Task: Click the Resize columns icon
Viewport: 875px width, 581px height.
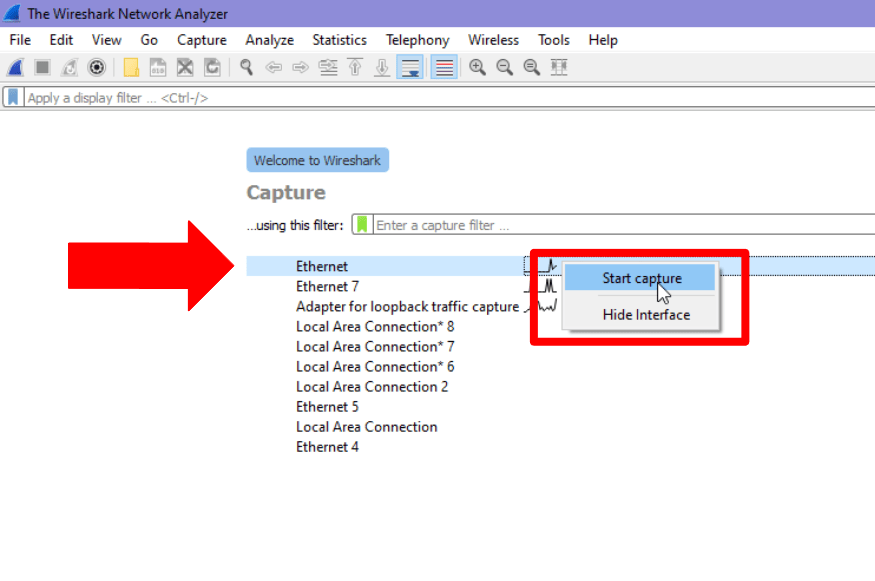Action: 559,68
